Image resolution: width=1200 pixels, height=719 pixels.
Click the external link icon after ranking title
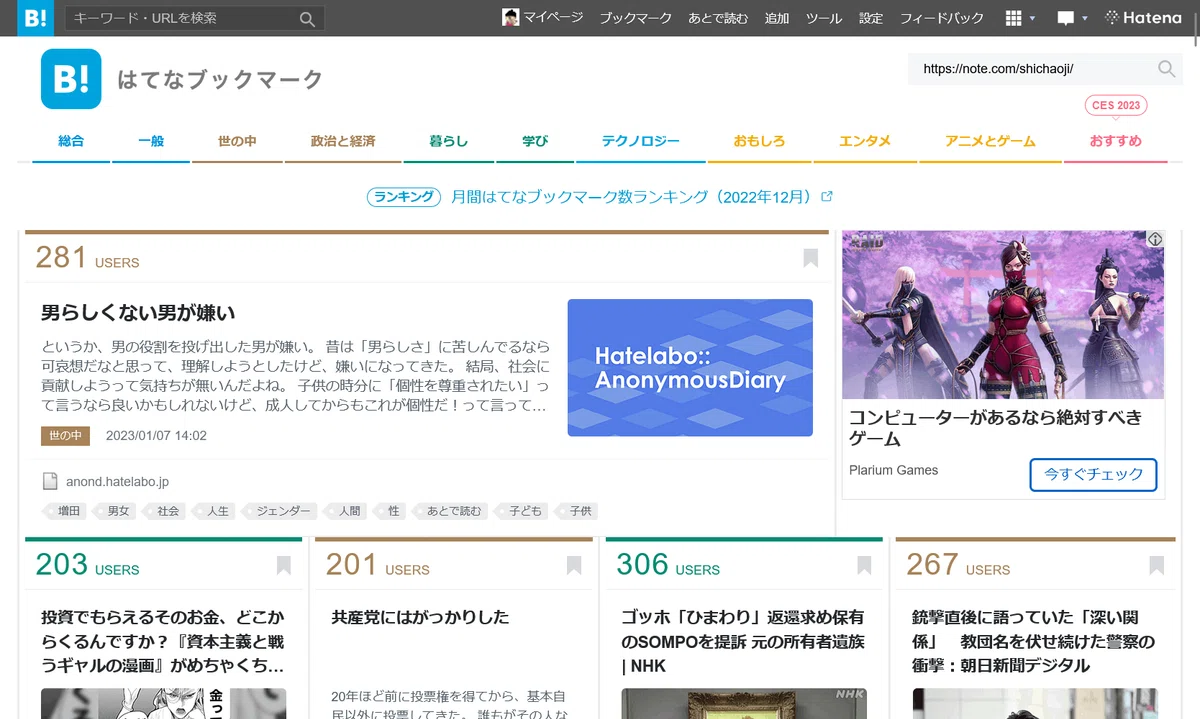[x=826, y=197]
